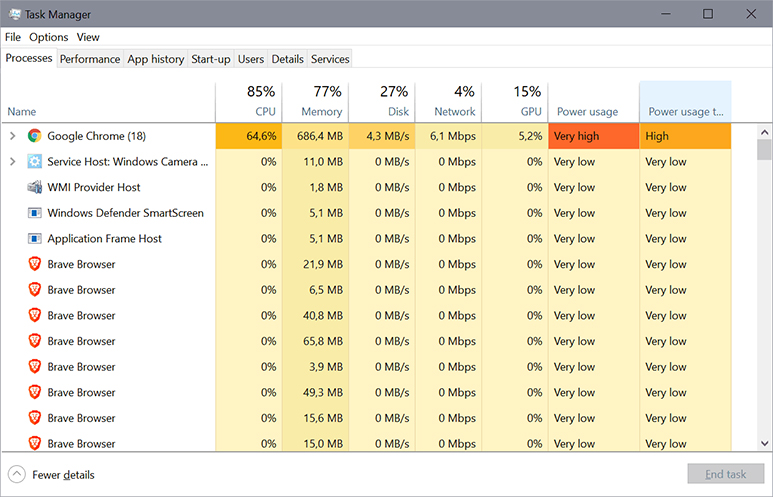
Task: Switch to the Start-up tab
Action: 211,59
